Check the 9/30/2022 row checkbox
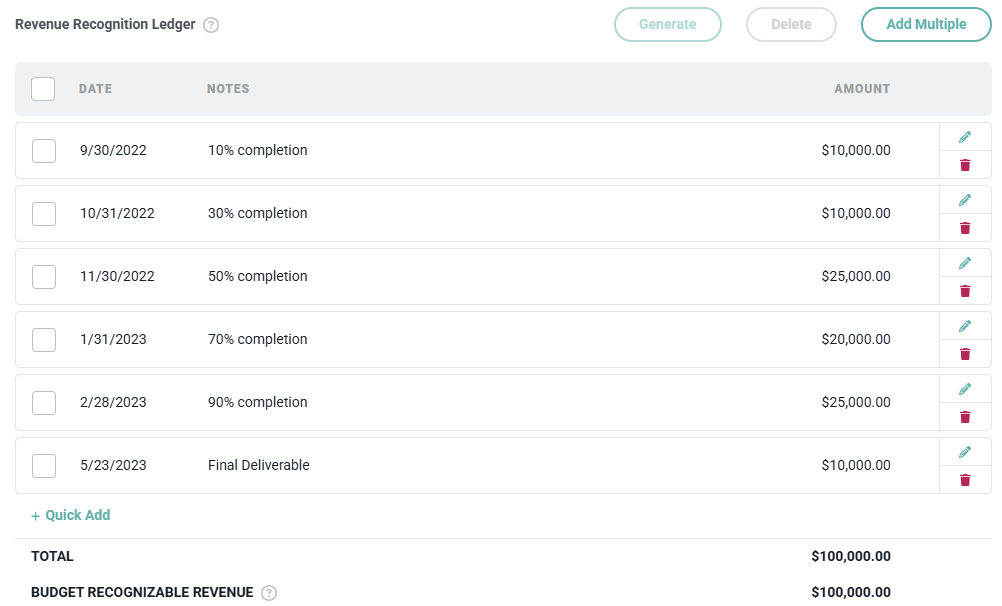 tap(44, 151)
